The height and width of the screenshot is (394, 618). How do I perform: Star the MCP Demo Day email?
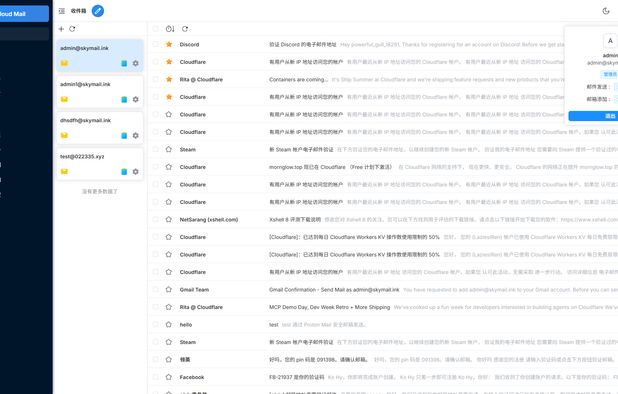coord(169,307)
